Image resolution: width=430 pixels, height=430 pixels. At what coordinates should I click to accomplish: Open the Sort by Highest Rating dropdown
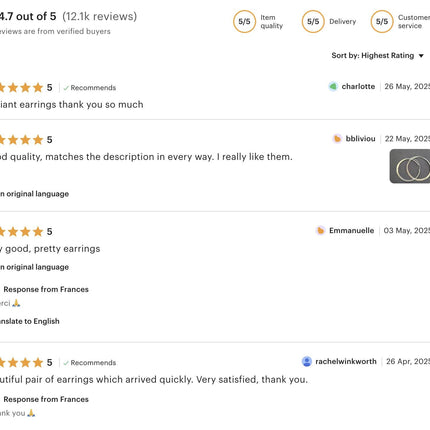[x=378, y=56]
